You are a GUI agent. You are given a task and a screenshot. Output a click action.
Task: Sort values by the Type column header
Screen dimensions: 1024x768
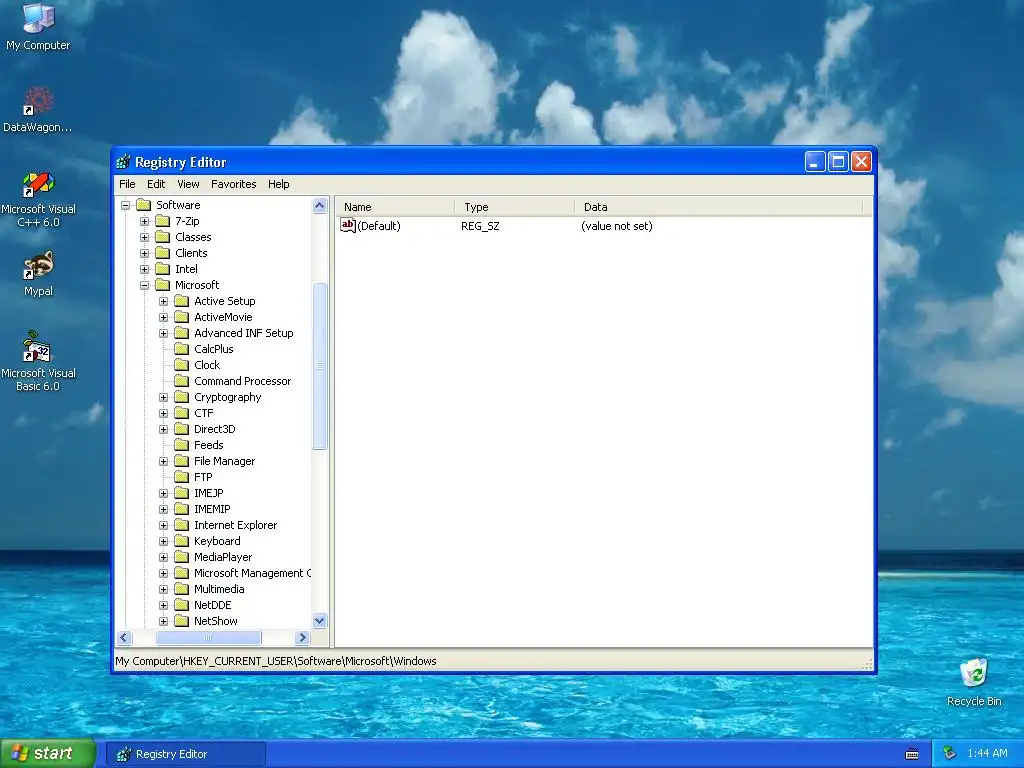point(514,207)
